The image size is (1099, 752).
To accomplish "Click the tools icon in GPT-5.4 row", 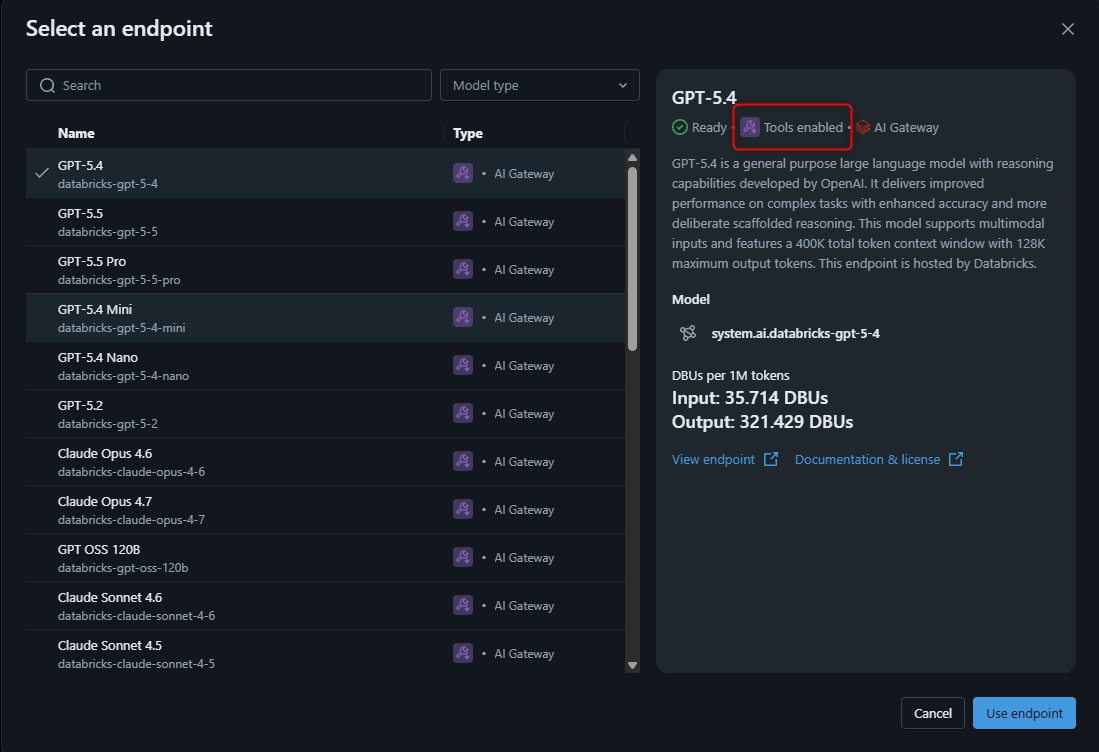I will pyautogui.click(x=463, y=173).
